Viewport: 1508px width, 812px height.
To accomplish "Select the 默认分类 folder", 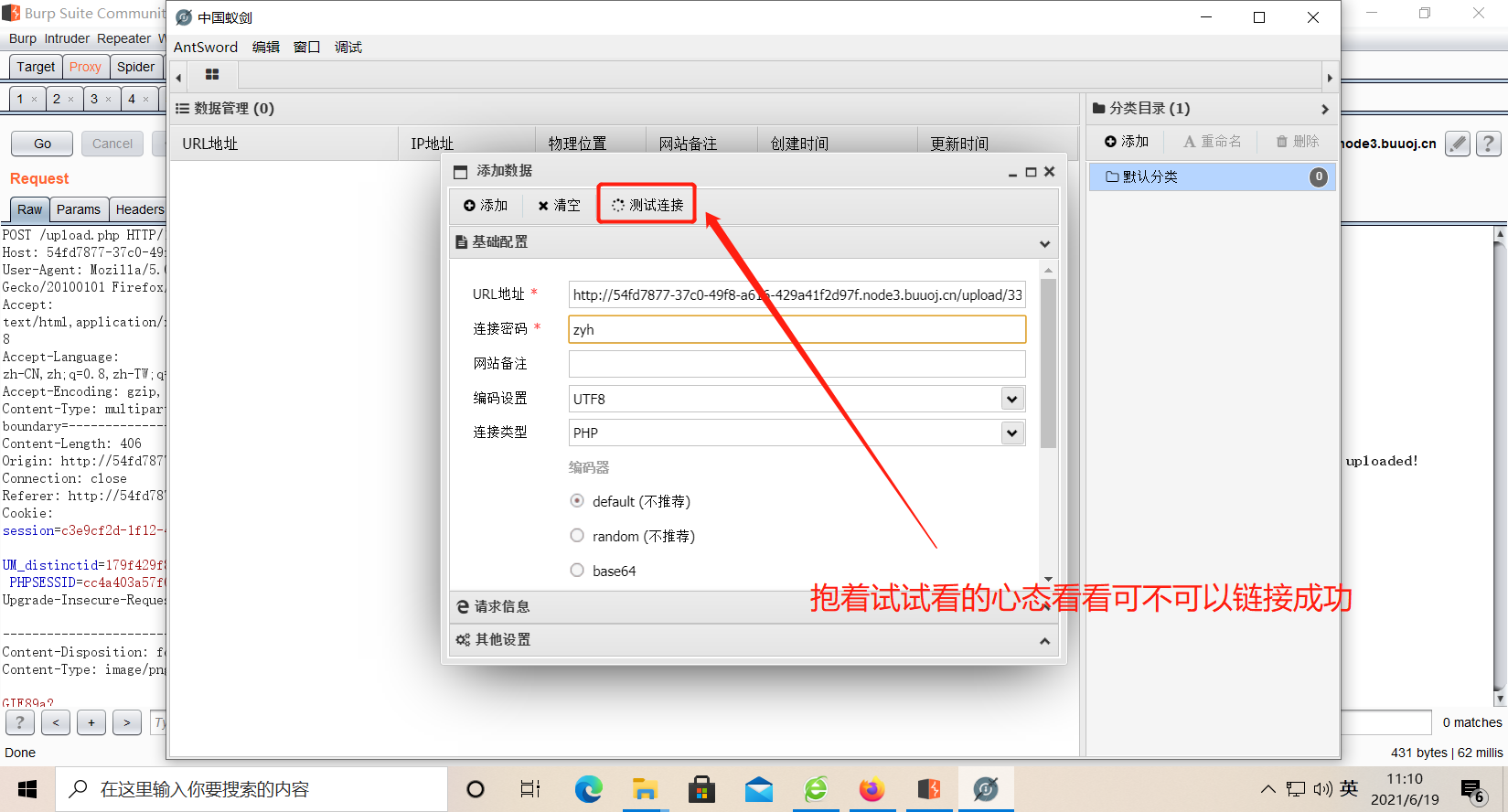I will tap(1212, 176).
